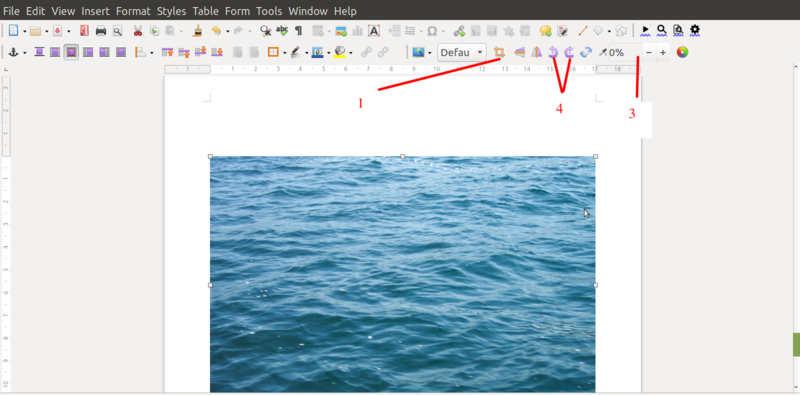Insert an image from file
Image resolution: width=800 pixels, height=395 pixels.
coord(341,31)
